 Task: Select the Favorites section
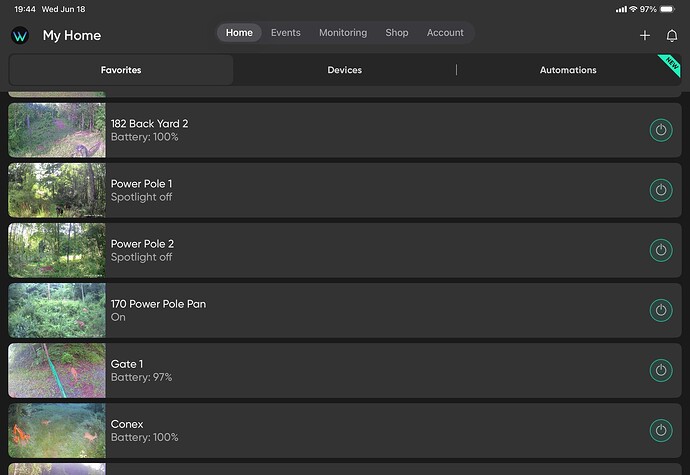[x=121, y=70]
